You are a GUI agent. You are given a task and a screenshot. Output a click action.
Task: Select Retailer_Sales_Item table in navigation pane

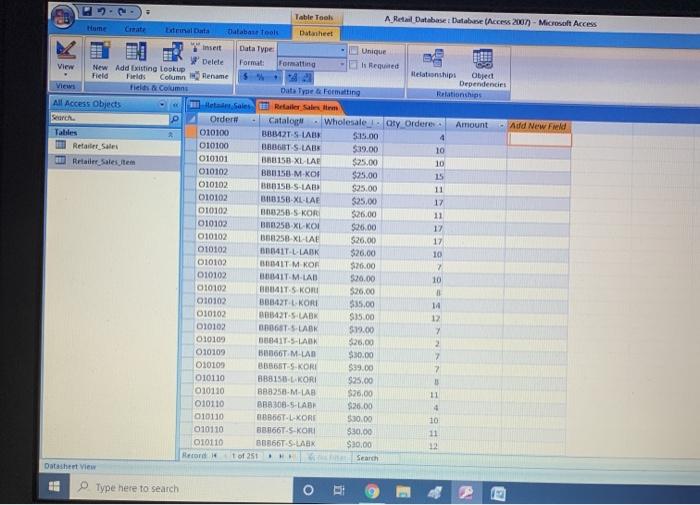115,161
